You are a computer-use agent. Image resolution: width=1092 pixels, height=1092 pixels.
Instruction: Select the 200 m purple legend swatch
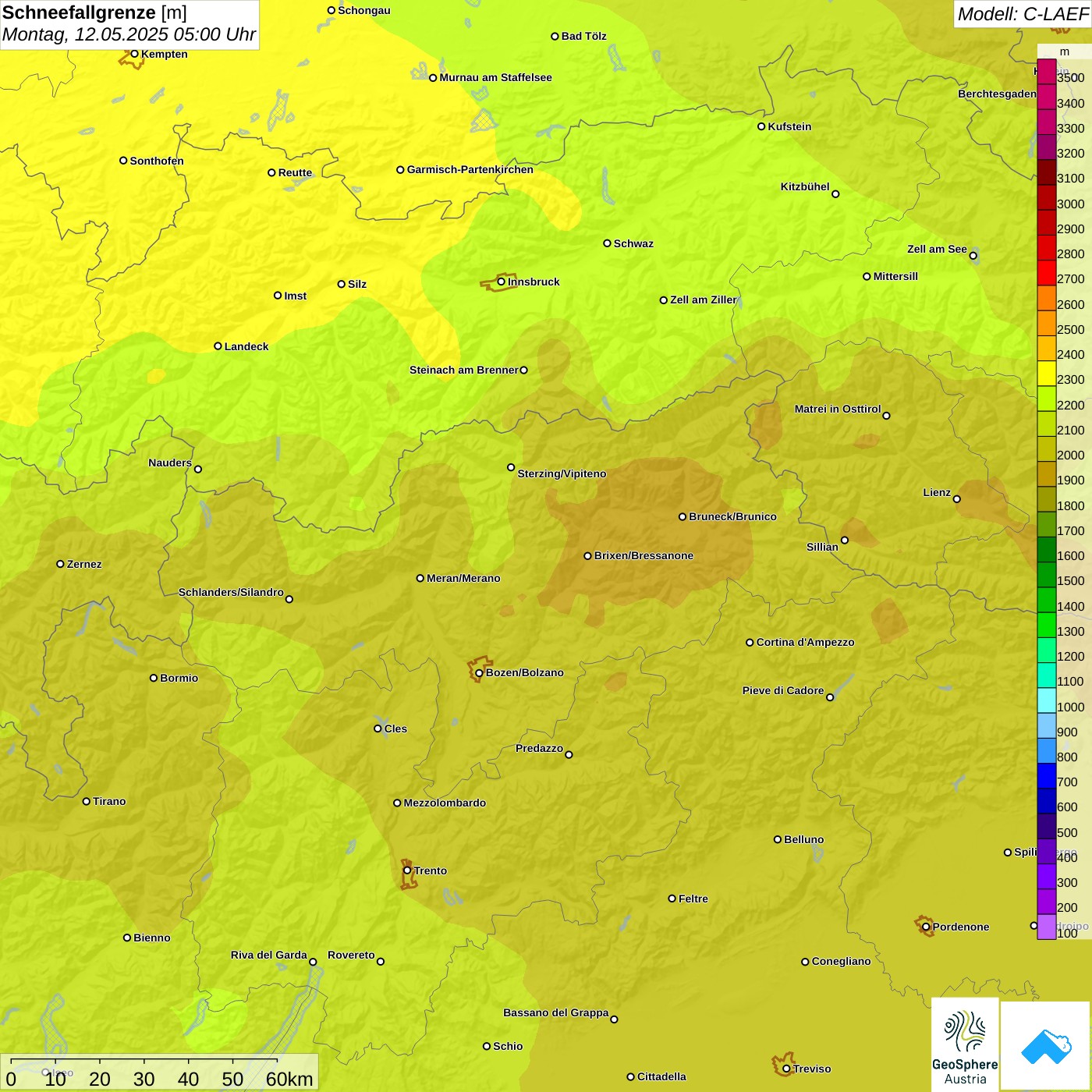pyautogui.click(x=1047, y=902)
